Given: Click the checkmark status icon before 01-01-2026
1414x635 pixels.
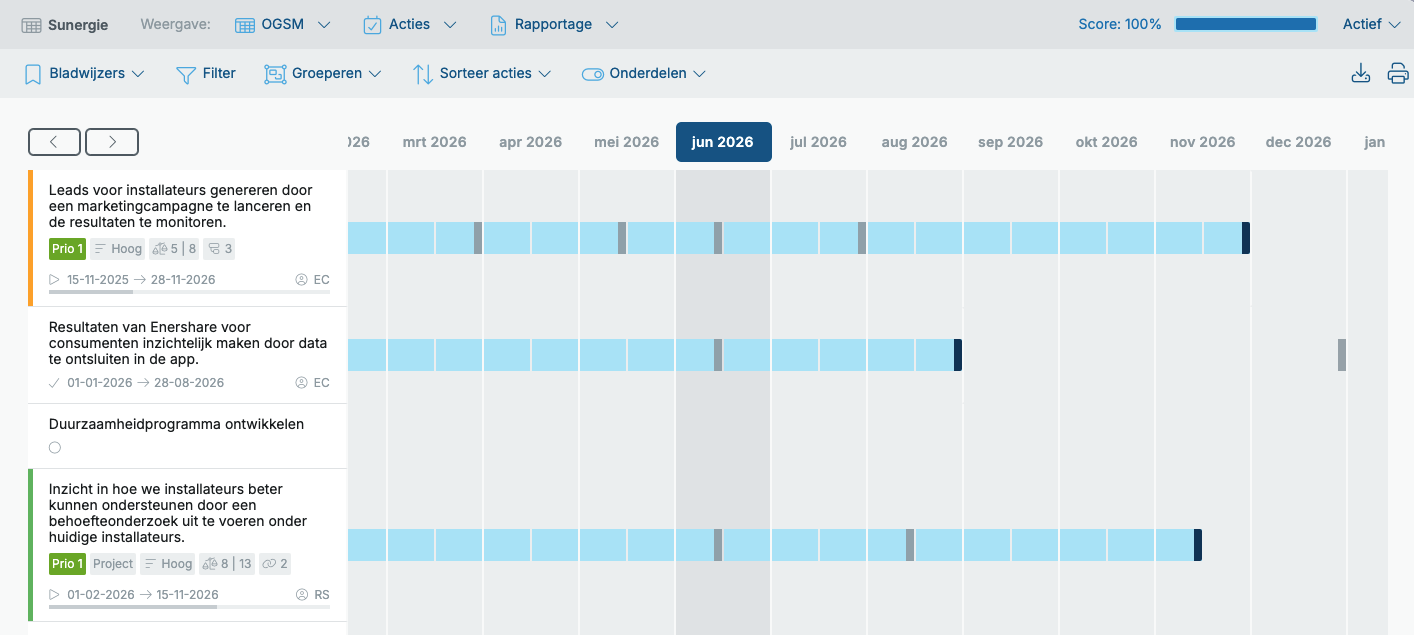Looking at the screenshot, I should tap(55, 383).
